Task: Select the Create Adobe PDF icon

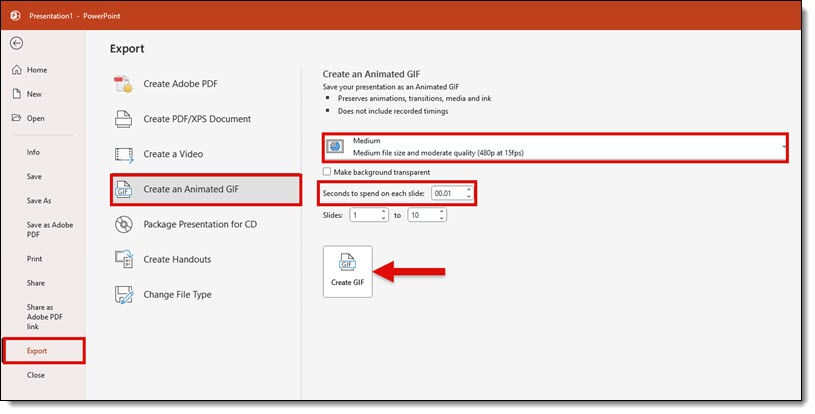Action: 124,84
